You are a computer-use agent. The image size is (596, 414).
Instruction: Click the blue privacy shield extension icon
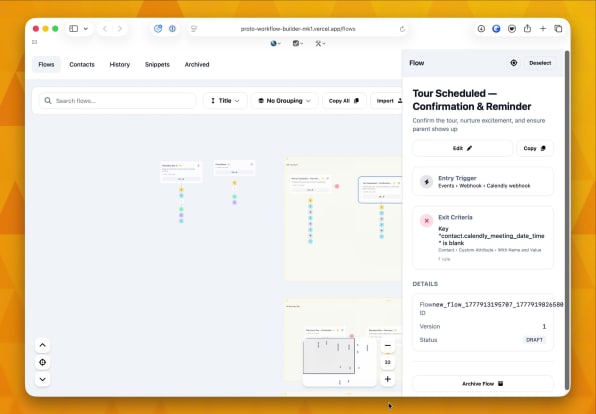click(158, 29)
